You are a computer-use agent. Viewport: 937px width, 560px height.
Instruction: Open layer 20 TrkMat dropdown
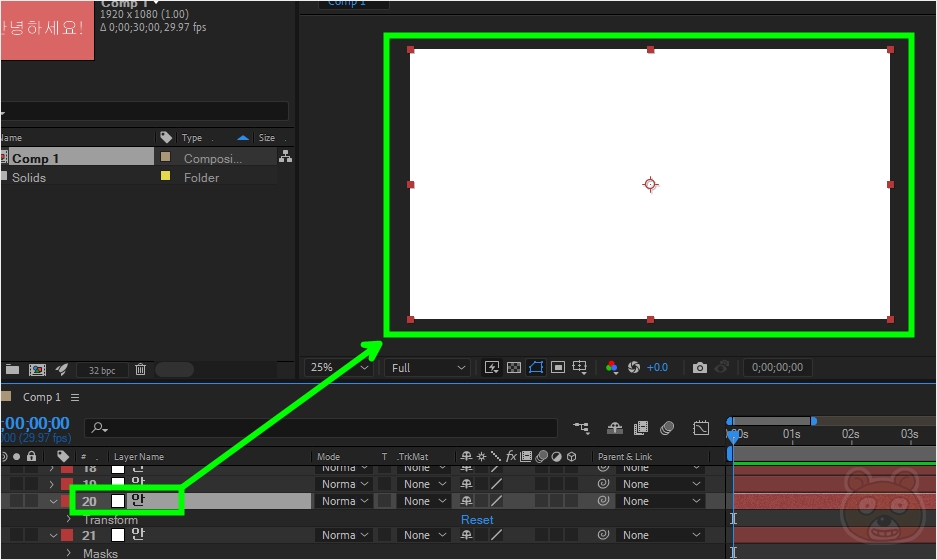click(x=424, y=501)
